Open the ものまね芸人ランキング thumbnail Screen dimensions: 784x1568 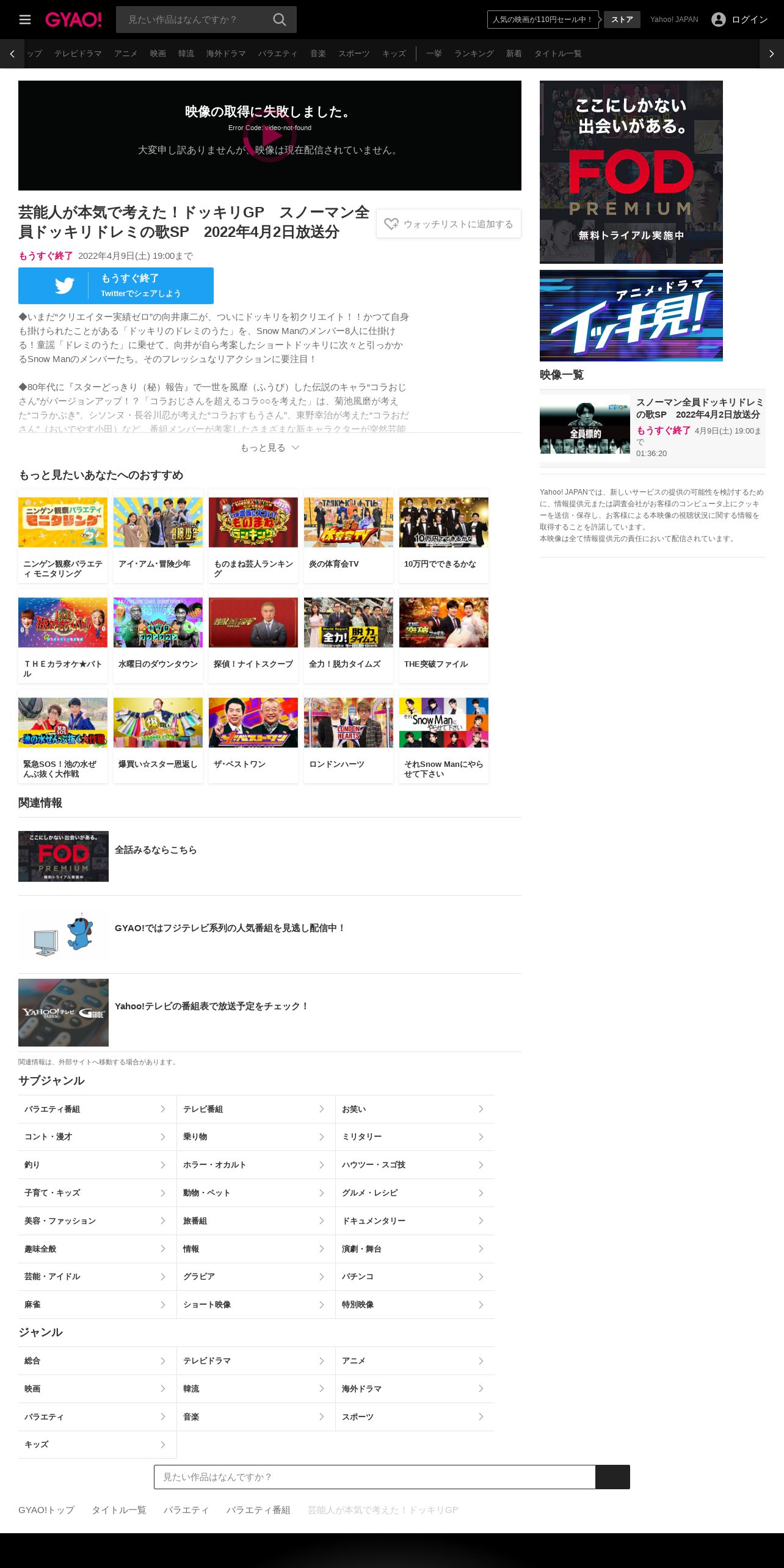(253, 522)
